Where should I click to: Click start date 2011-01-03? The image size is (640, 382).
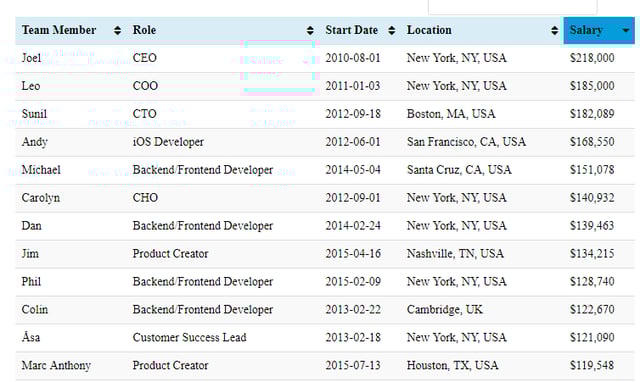(353, 86)
